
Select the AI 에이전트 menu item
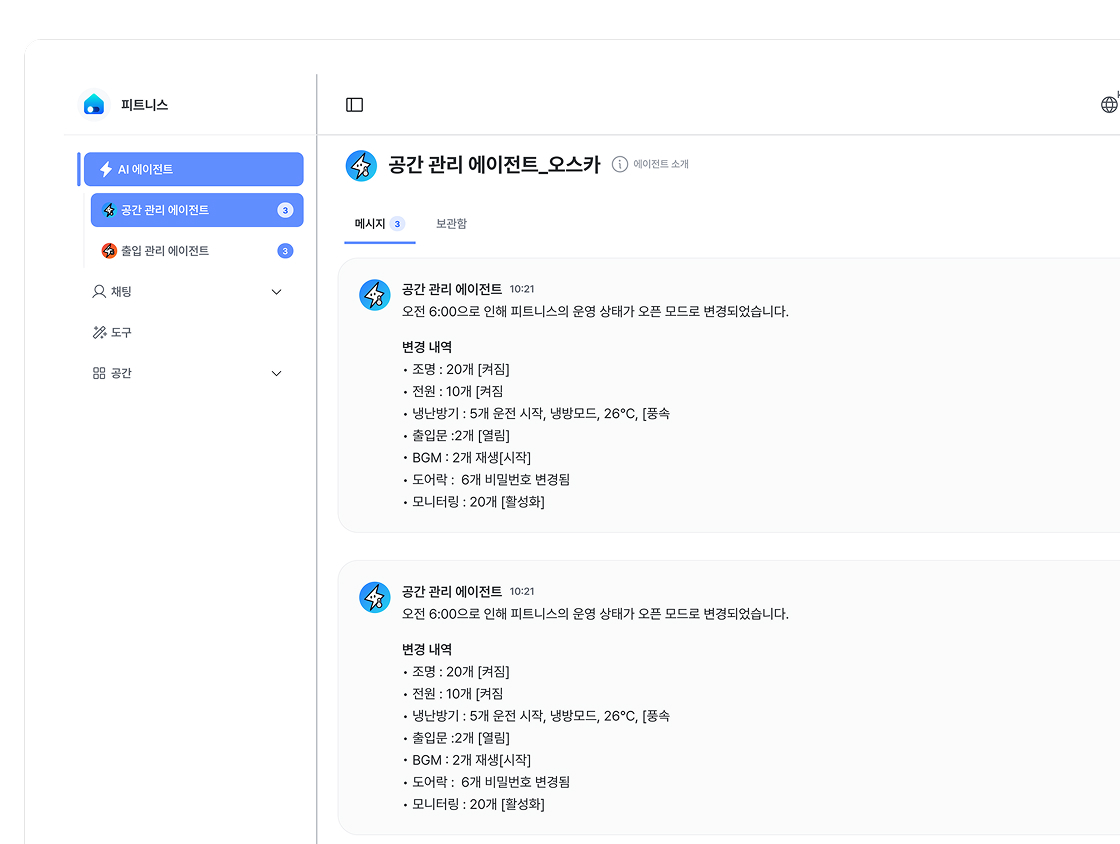pos(193,170)
